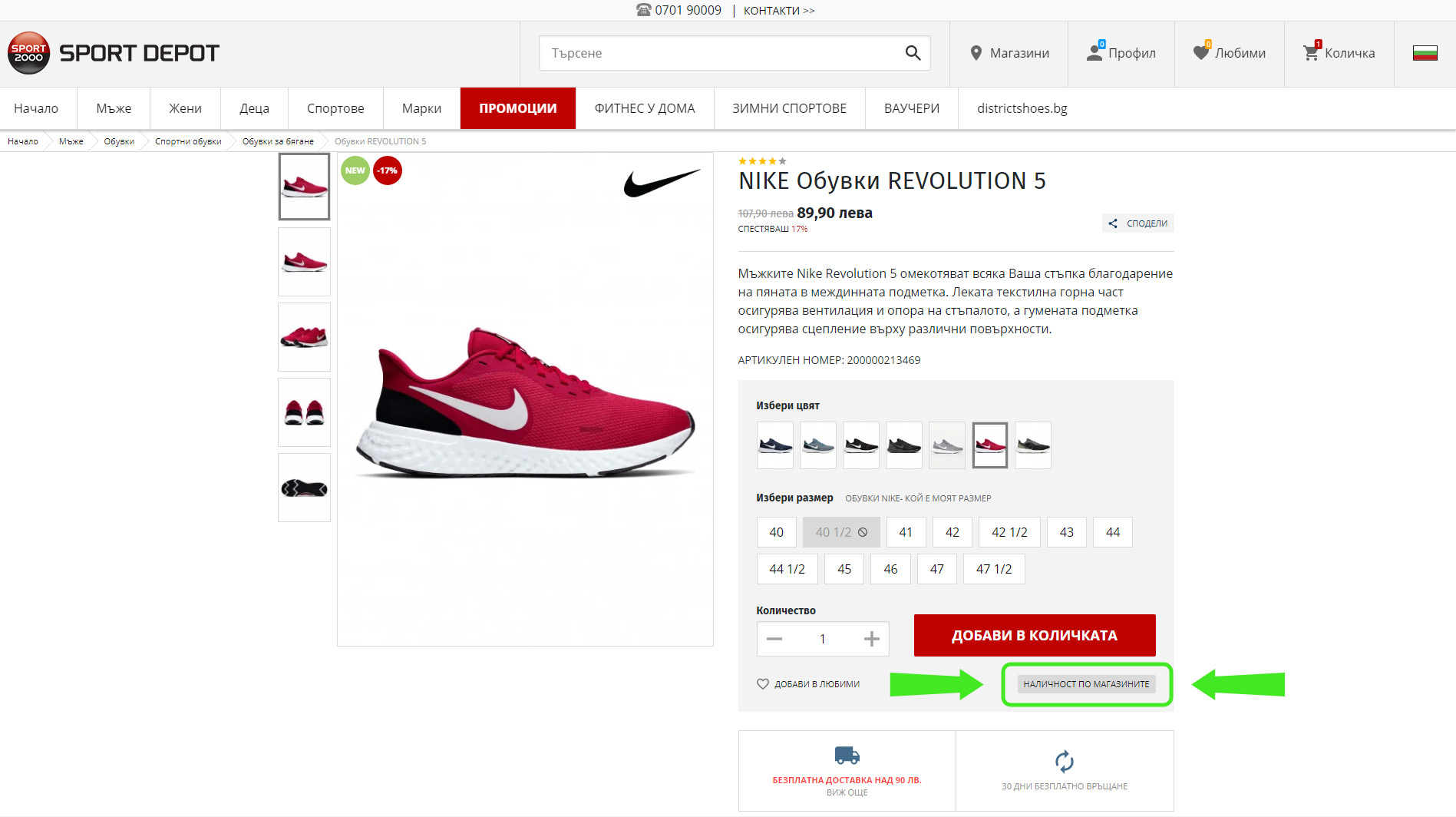Open ЗИМНИ СПОРТОВЕ menu
1456x817 pixels.
[x=789, y=108]
